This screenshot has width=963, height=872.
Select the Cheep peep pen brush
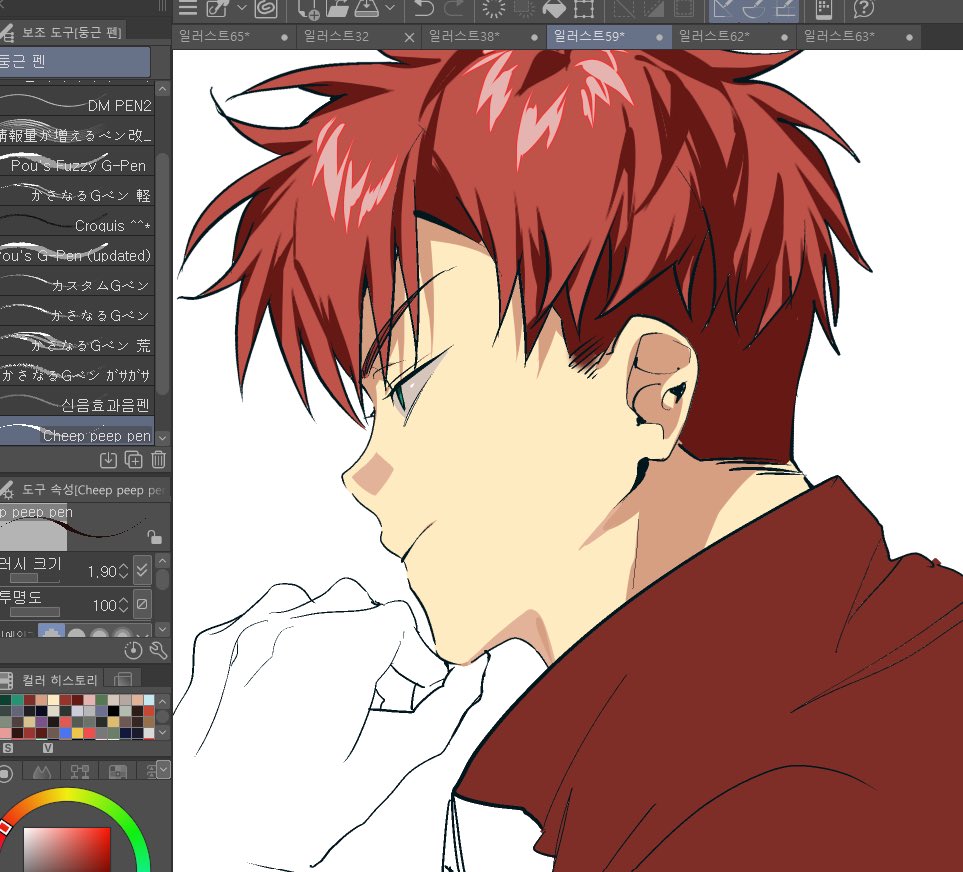coord(77,432)
